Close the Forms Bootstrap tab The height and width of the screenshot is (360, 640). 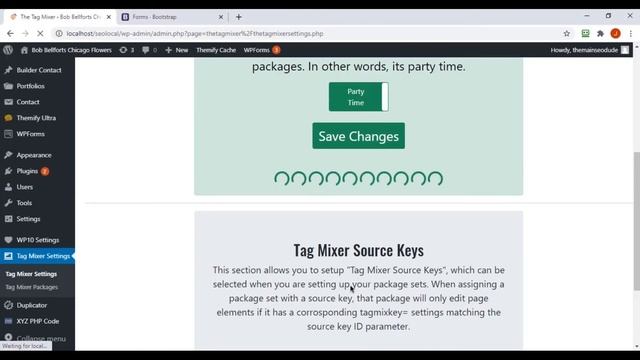point(221,17)
